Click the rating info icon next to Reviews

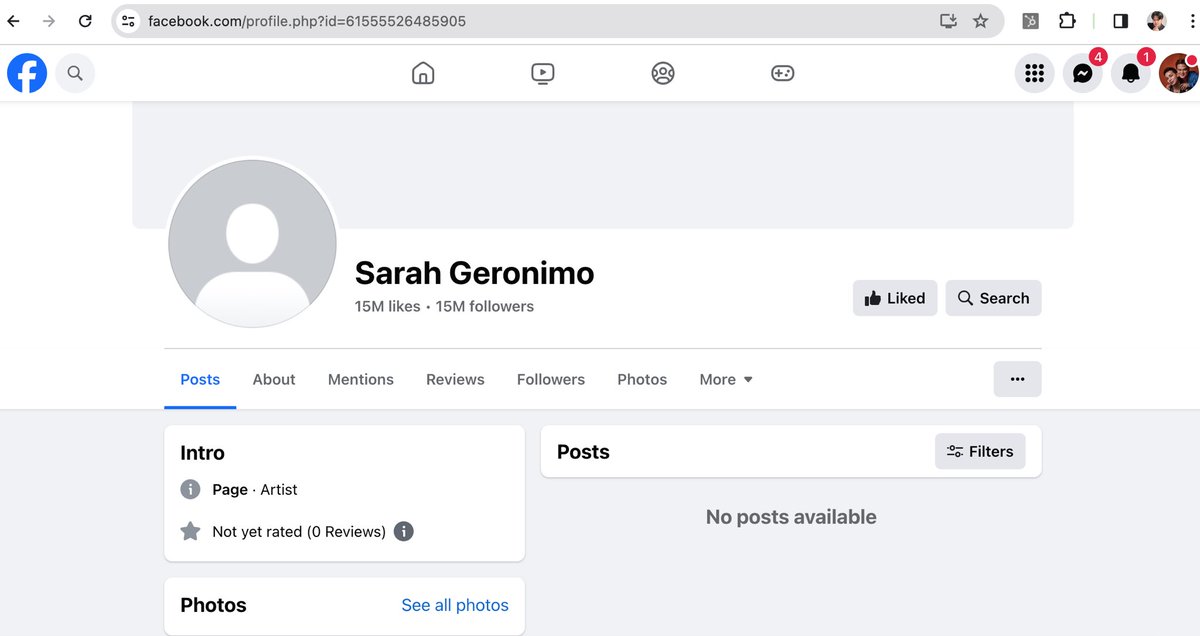(x=403, y=532)
